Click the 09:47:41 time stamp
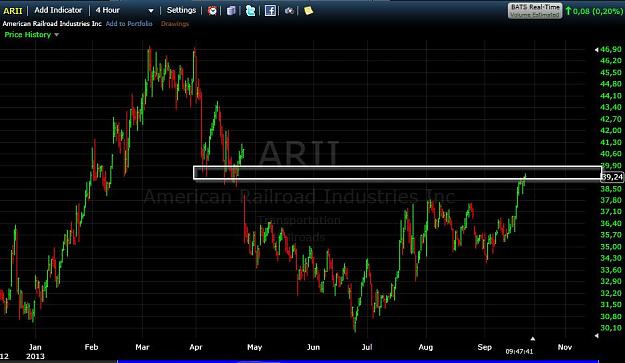The image size is (625, 363). (x=519, y=351)
